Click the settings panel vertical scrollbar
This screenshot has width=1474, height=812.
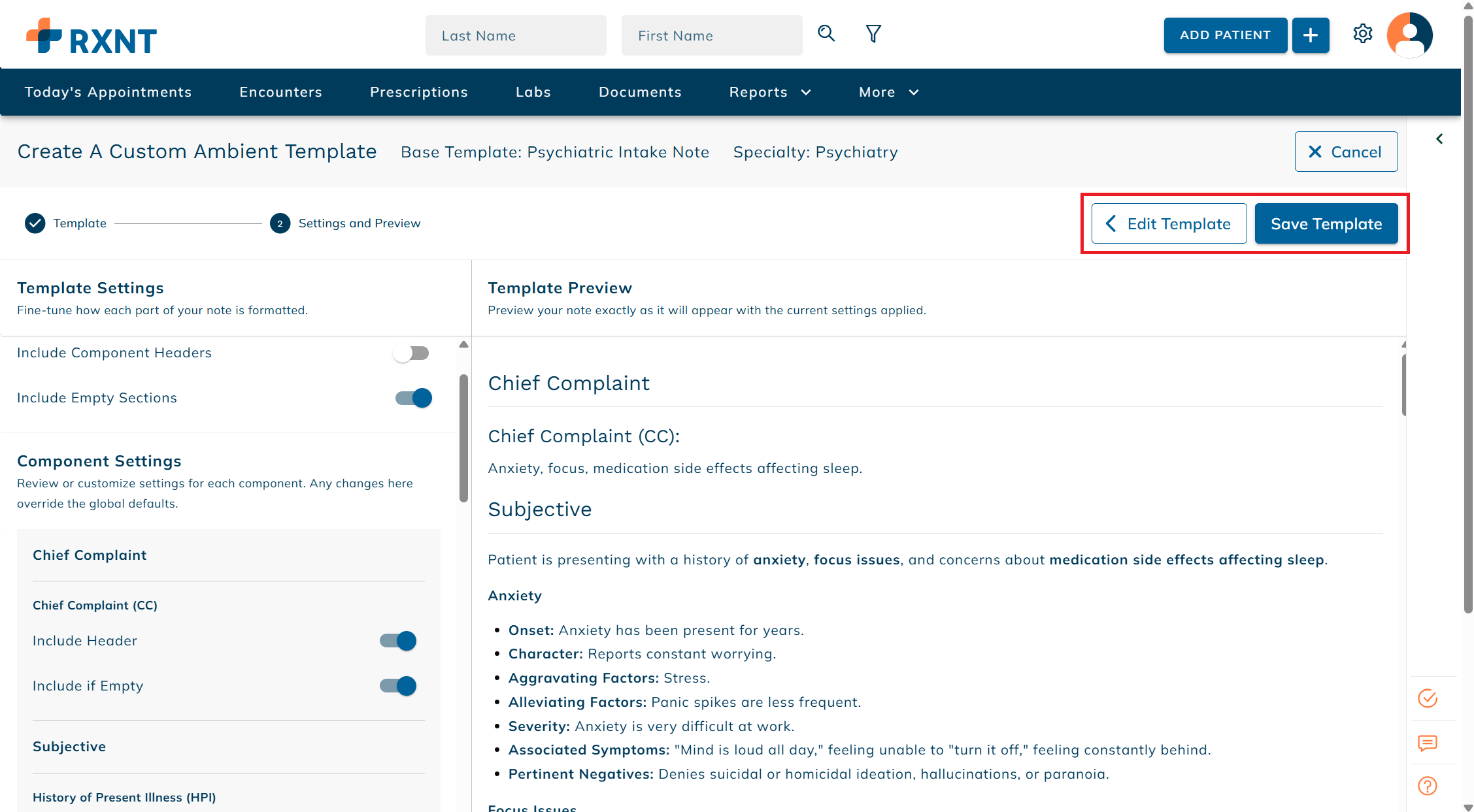[463, 438]
